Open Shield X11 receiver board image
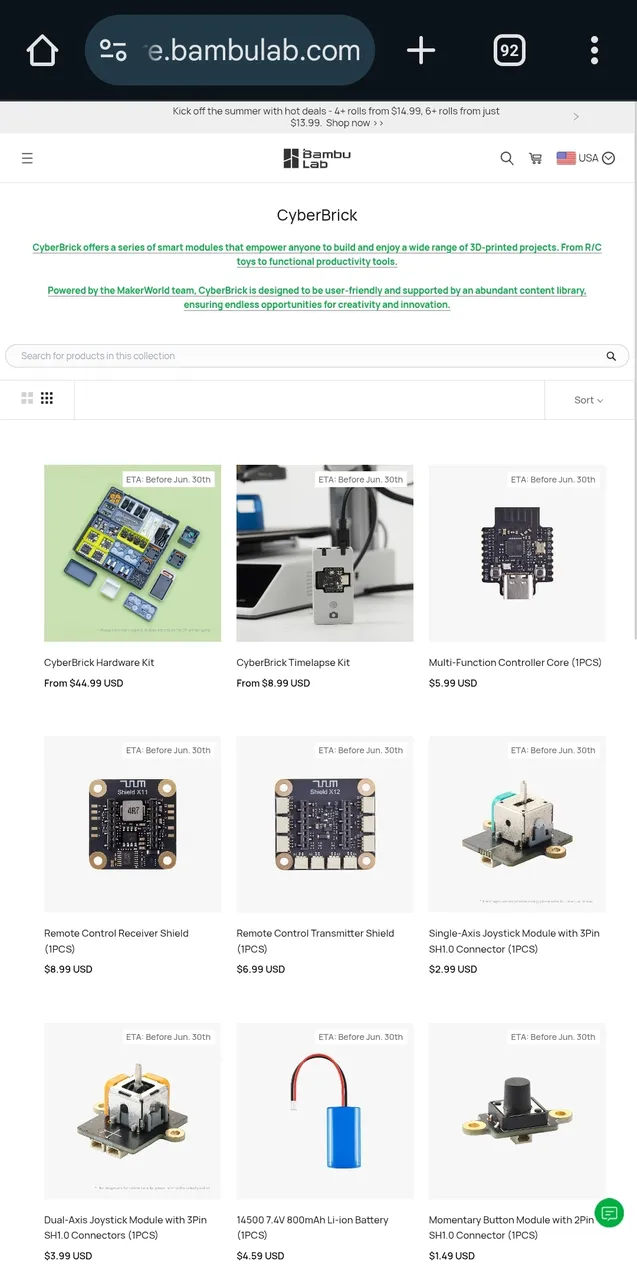 (132, 824)
